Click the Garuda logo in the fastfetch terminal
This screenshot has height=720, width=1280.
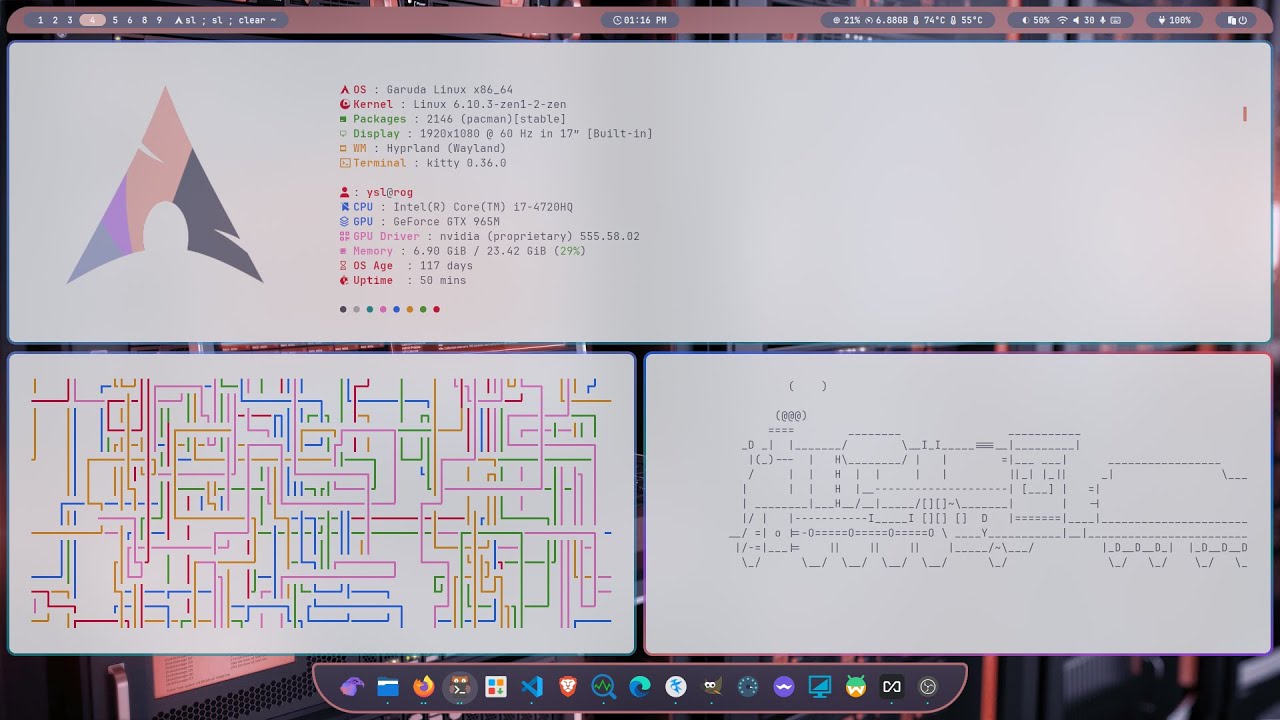click(x=165, y=185)
